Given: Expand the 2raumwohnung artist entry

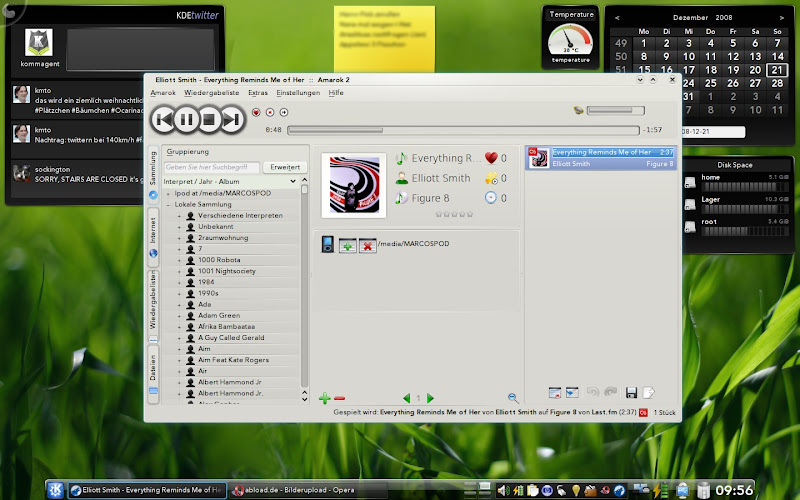Looking at the screenshot, I should [x=179, y=238].
